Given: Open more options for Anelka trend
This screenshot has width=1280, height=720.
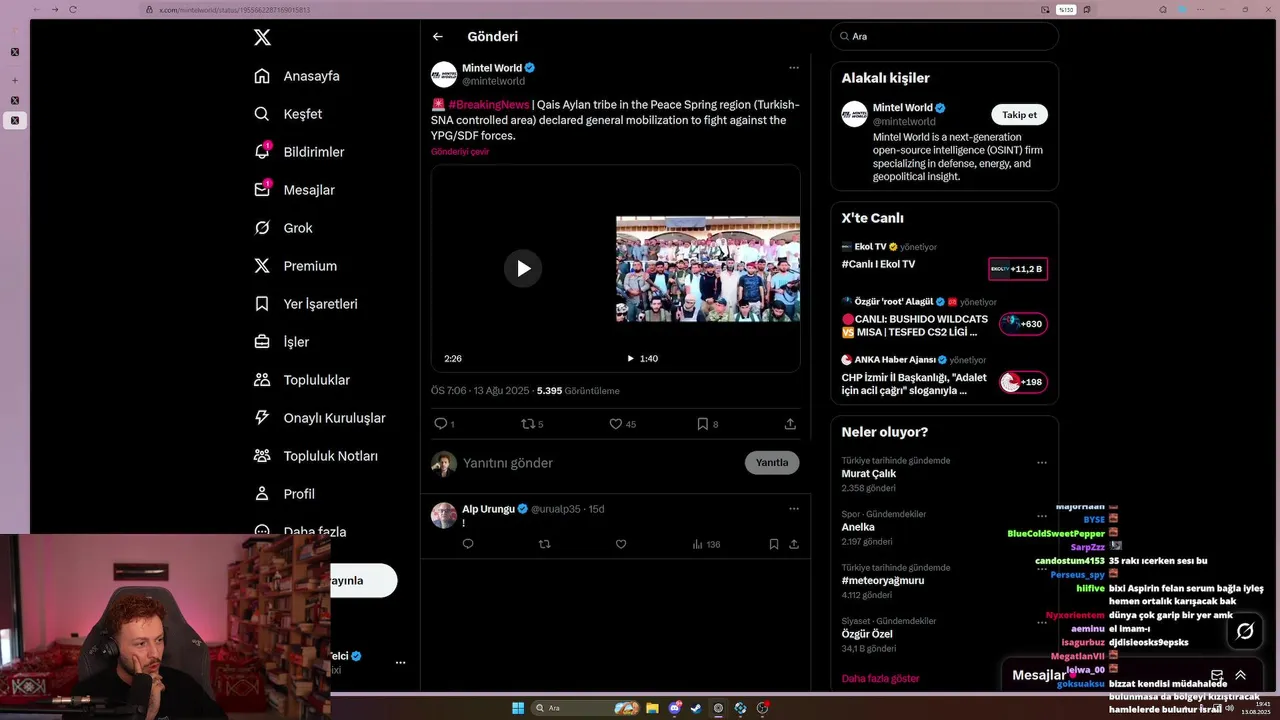Looking at the screenshot, I should click(x=1042, y=516).
